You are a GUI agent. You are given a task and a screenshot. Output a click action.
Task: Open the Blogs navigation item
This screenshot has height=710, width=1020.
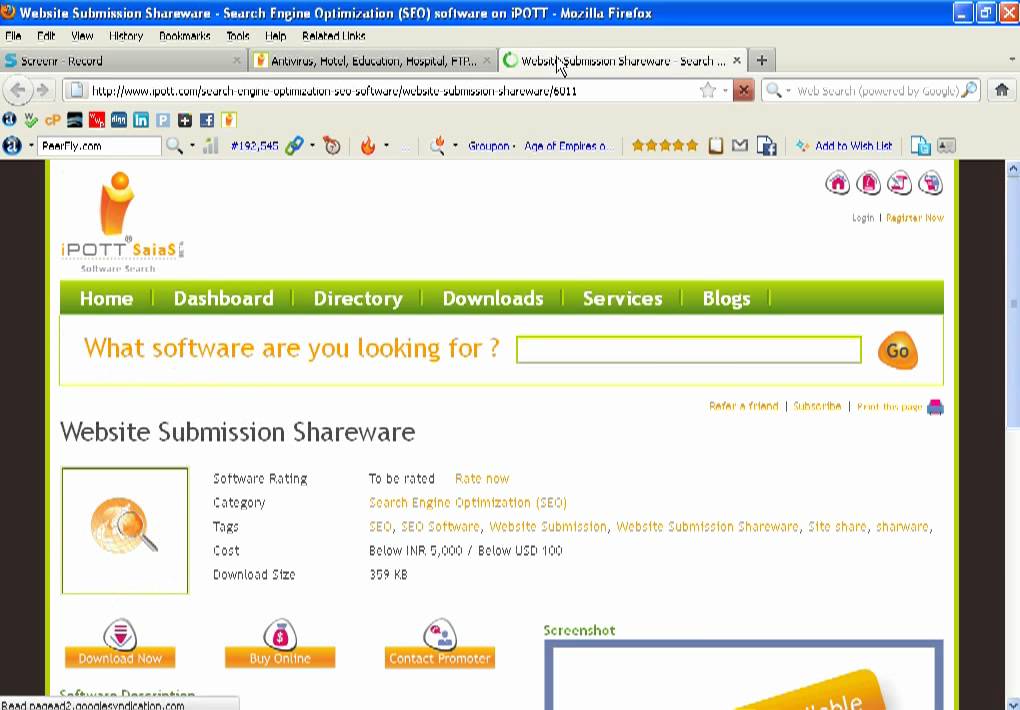pos(726,298)
